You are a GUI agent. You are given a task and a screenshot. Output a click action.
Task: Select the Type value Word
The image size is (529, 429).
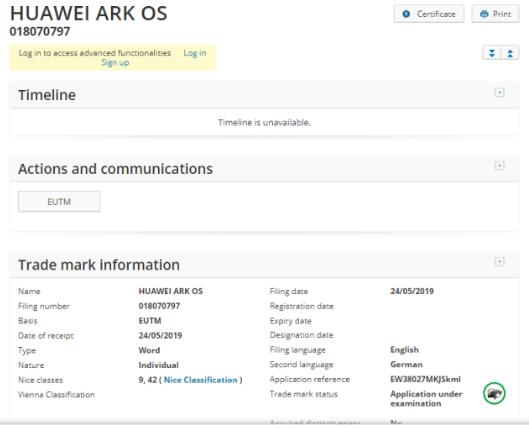149,350
